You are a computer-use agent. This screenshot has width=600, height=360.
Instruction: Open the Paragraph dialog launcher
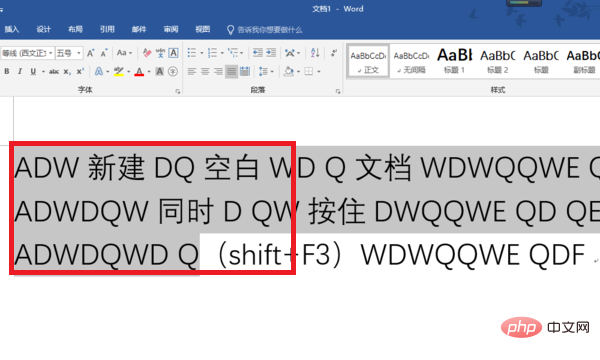click(338, 91)
